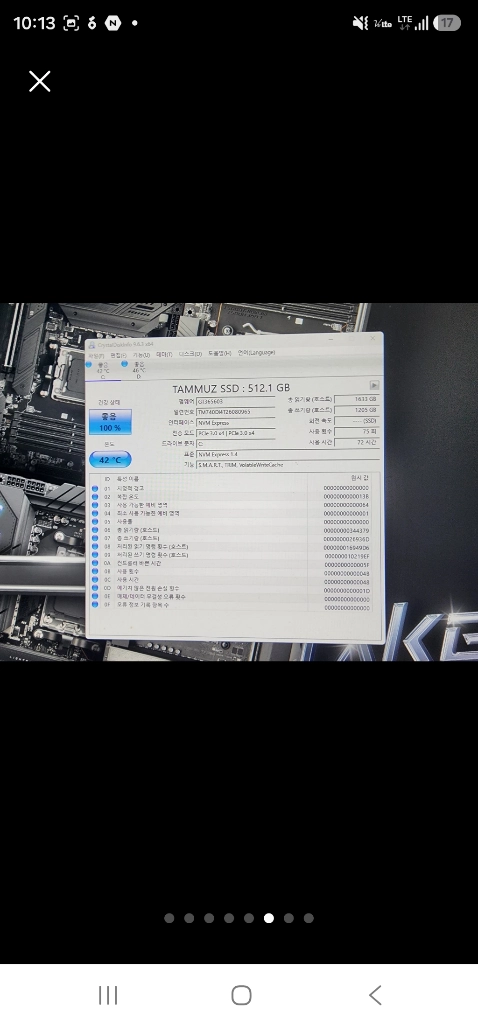This screenshot has height=1024, width=478.
Task: Open the 디스크(D) menu in CrystalDiskInfo
Action: point(191,354)
